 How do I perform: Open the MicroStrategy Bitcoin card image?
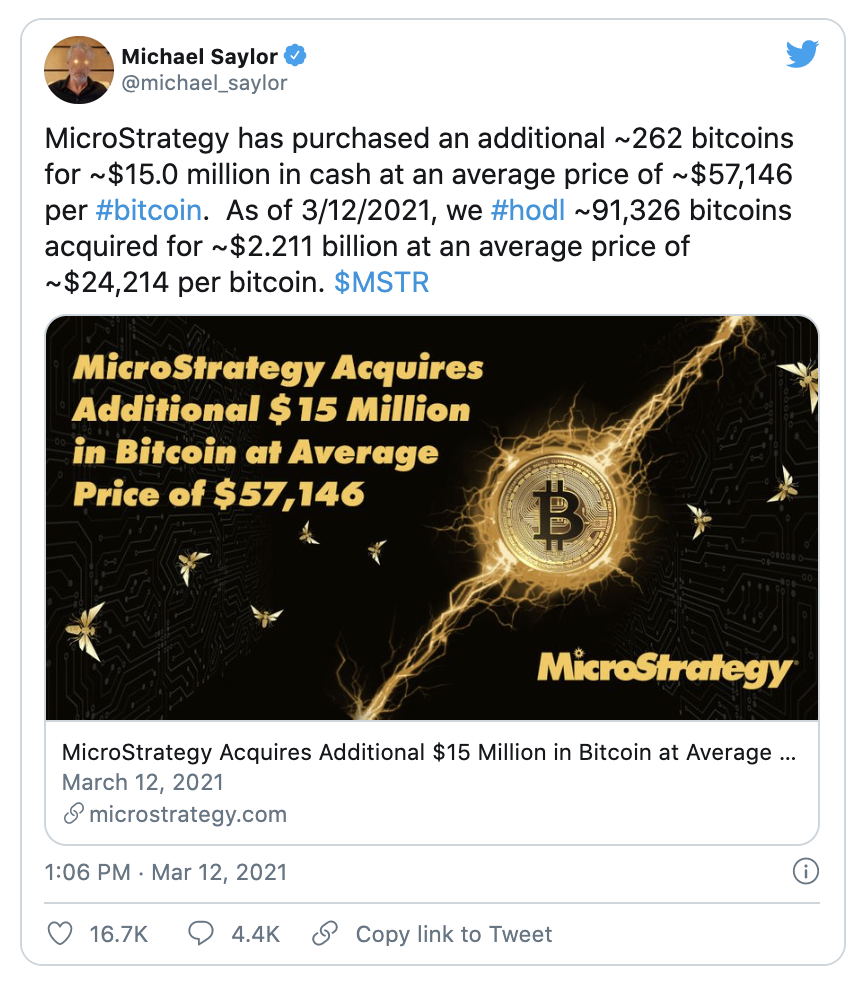pyautogui.click(x=432, y=518)
